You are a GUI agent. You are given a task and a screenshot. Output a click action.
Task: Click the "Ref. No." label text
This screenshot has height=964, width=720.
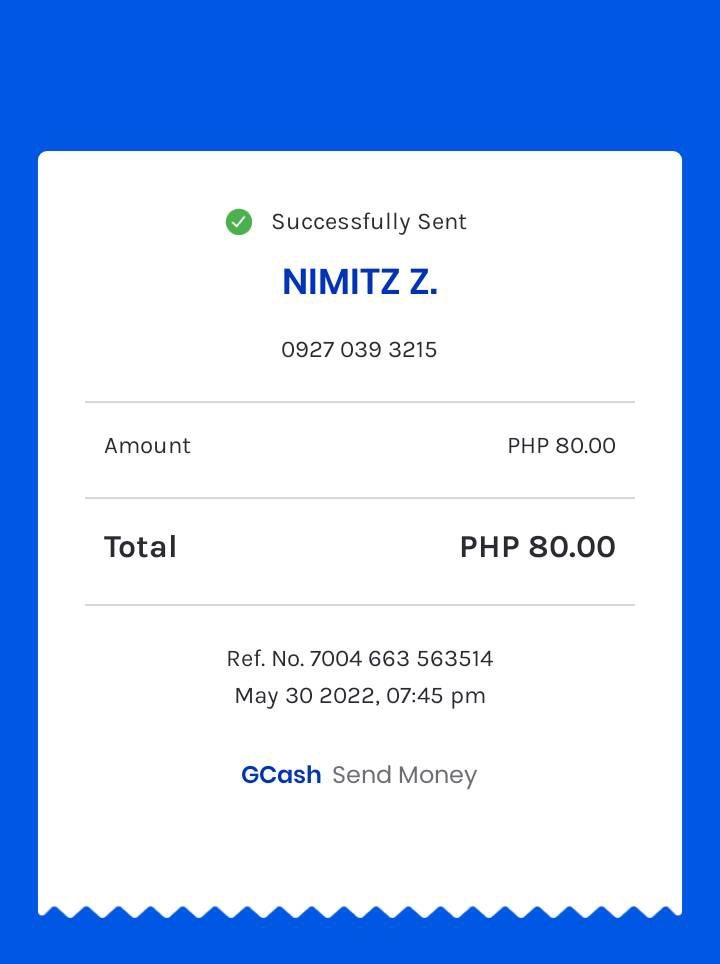point(265,659)
